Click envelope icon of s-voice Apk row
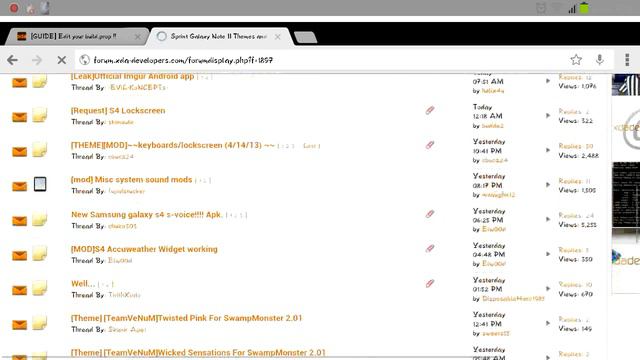The height and width of the screenshot is (360, 640). [19, 221]
